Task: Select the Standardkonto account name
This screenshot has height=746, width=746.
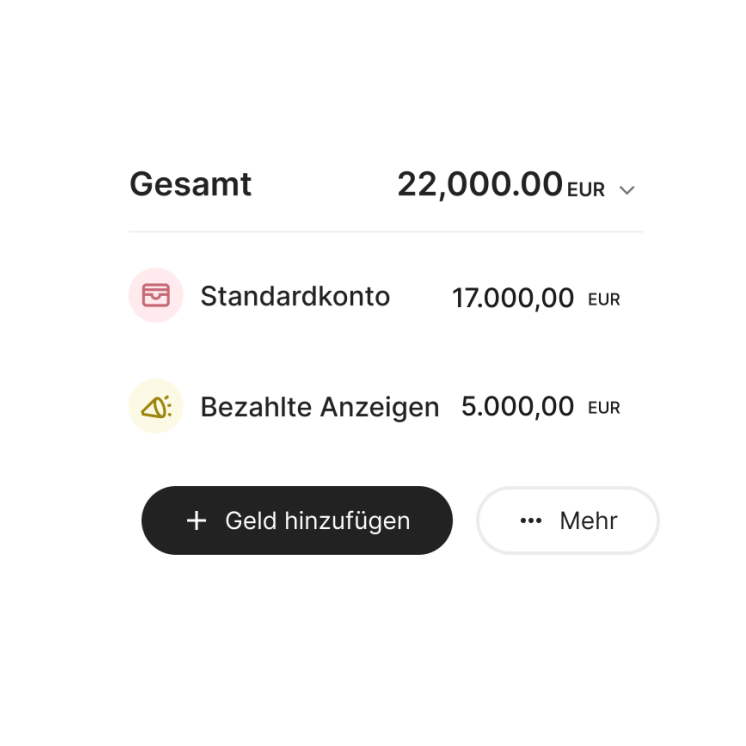Action: 295,296
